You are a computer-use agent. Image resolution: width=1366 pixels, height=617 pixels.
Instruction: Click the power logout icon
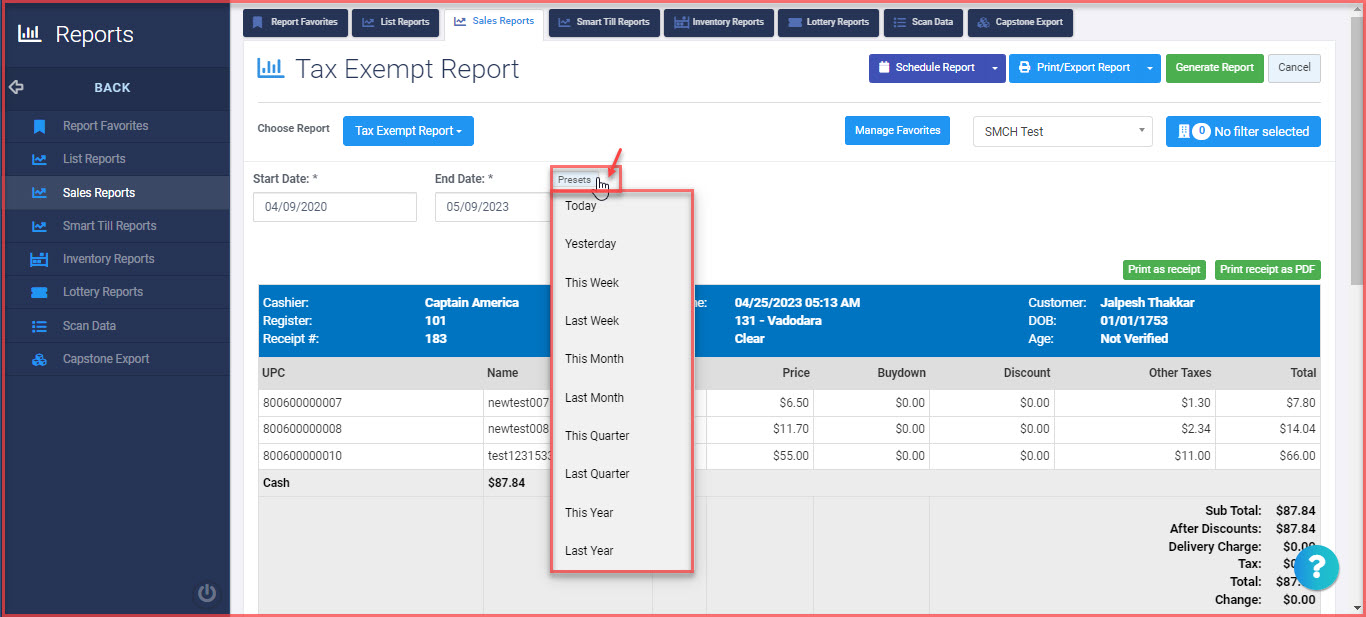coord(207,593)
